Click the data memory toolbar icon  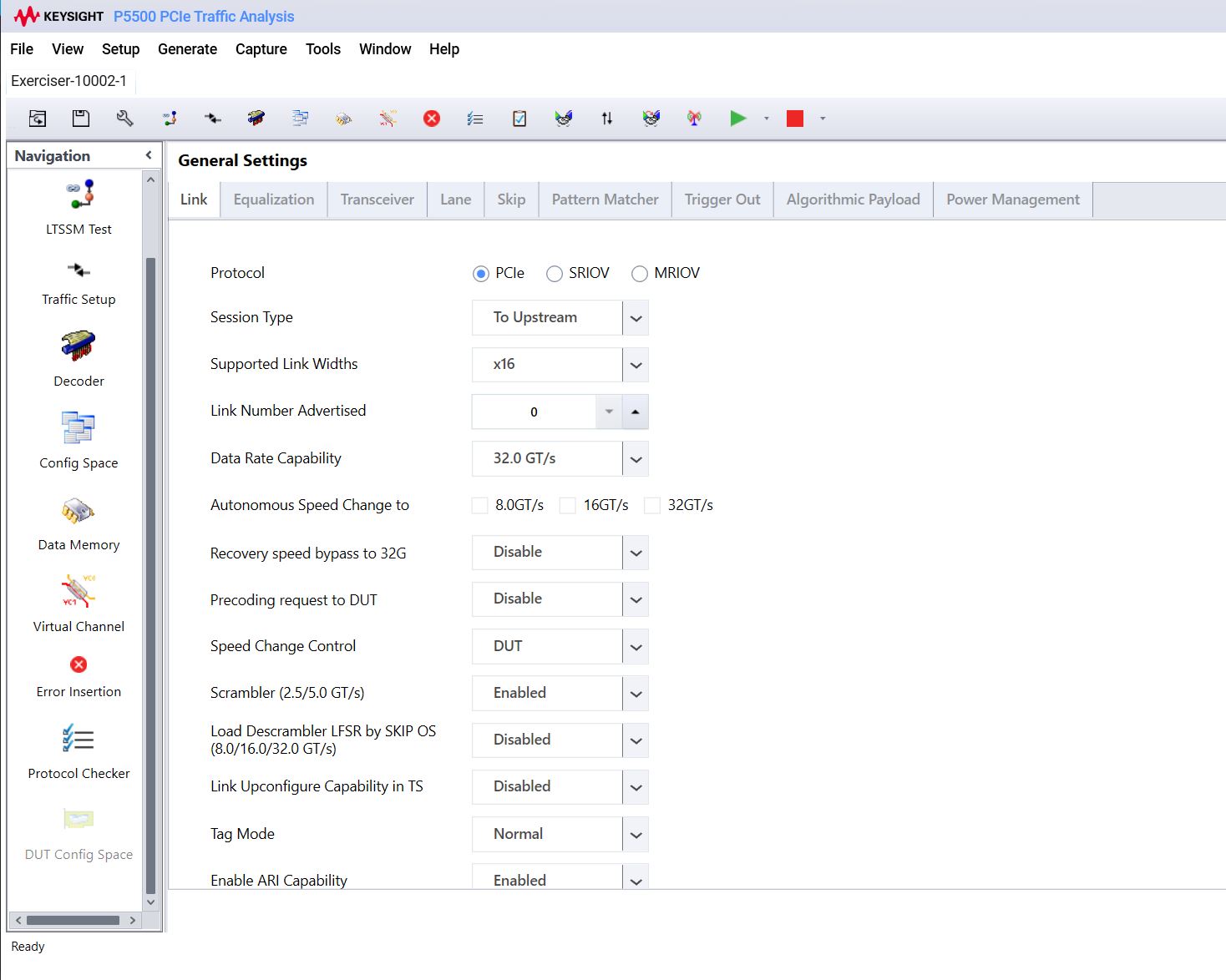[343, 119]
